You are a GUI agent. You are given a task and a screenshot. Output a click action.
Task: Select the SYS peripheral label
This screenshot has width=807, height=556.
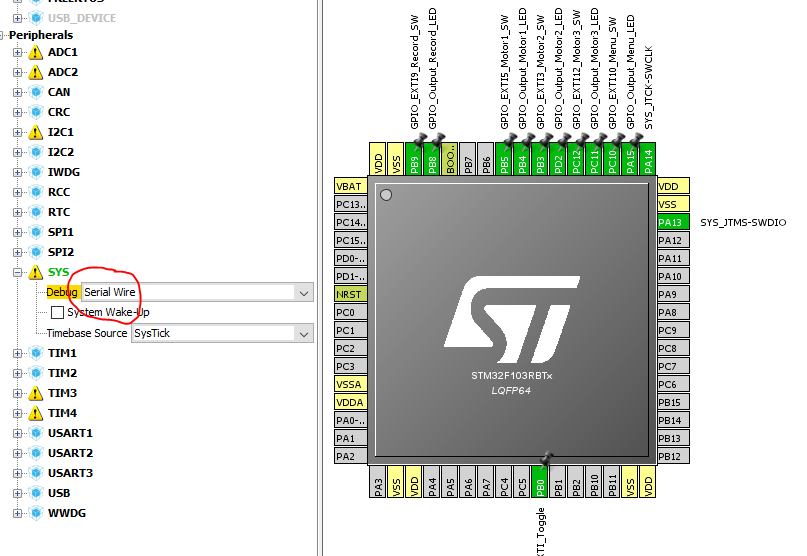click(58, 272)
